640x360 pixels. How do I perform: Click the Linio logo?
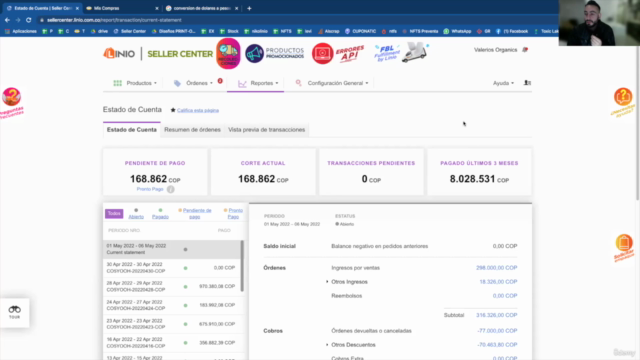(x=119, y=53)
